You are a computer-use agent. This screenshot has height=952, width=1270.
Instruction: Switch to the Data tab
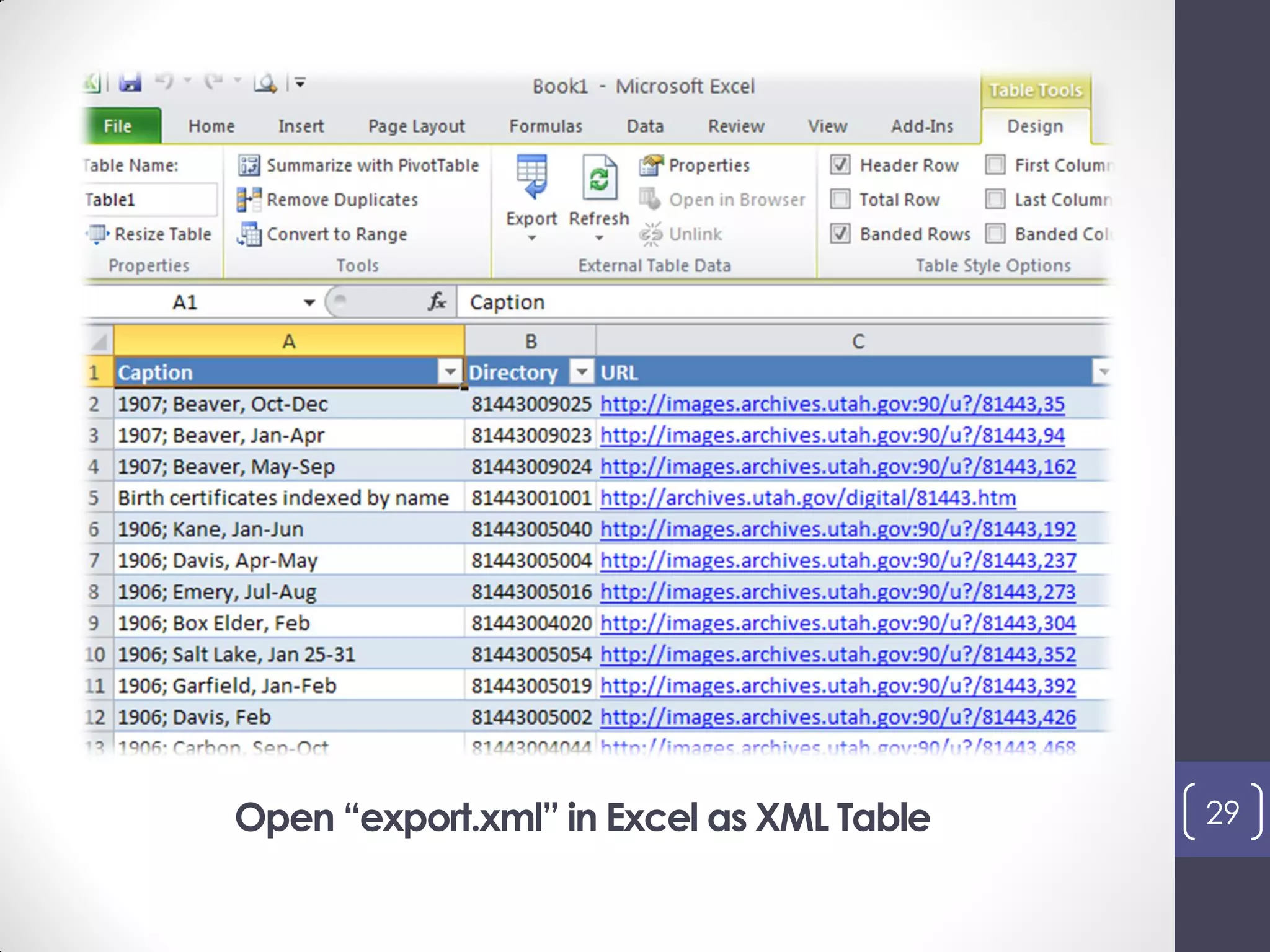click(645, 126)
